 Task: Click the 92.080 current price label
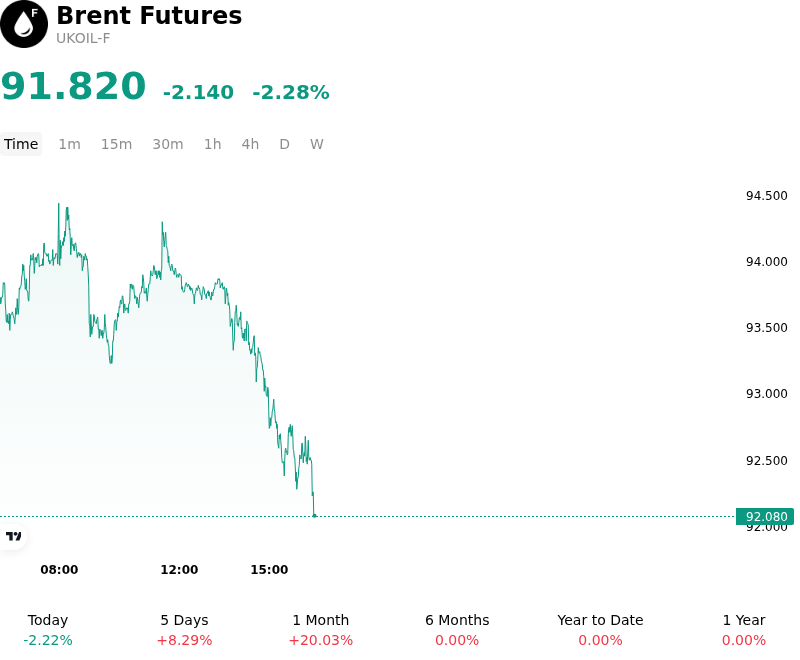click(x=765, y=516)
